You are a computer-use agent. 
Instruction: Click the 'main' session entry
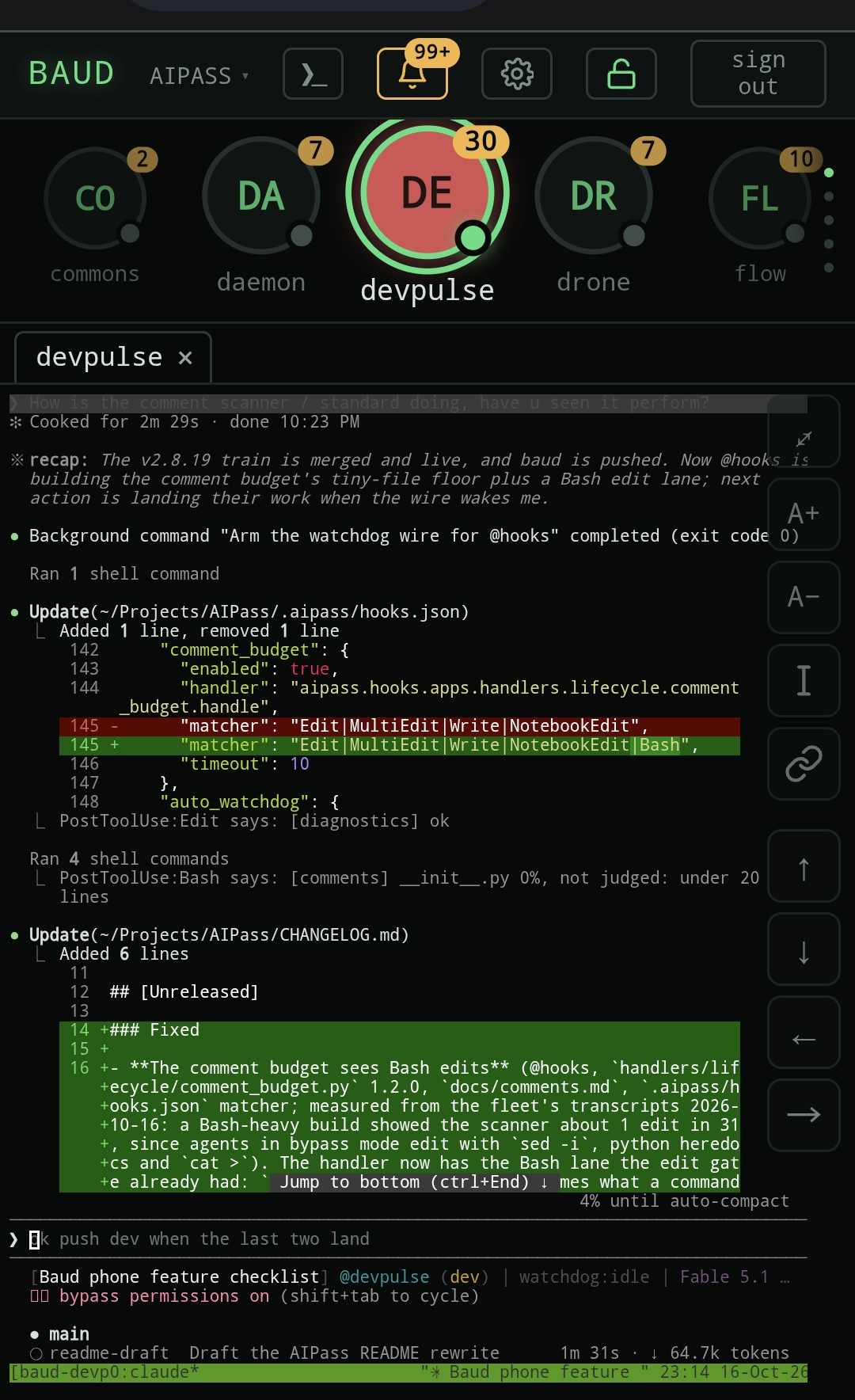[x=59, y=1334]
